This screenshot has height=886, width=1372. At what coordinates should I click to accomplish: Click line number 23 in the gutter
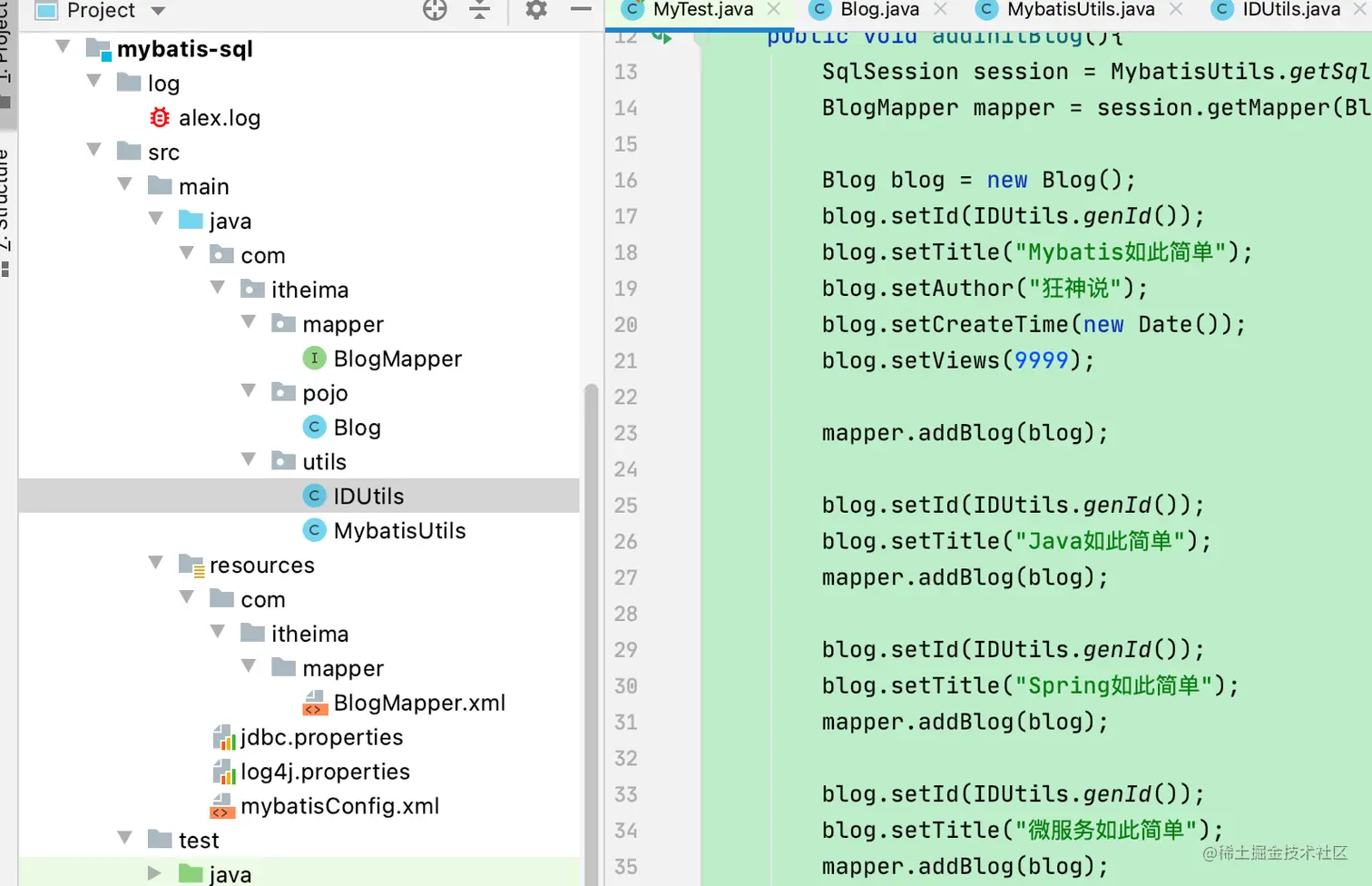(626, 433)
